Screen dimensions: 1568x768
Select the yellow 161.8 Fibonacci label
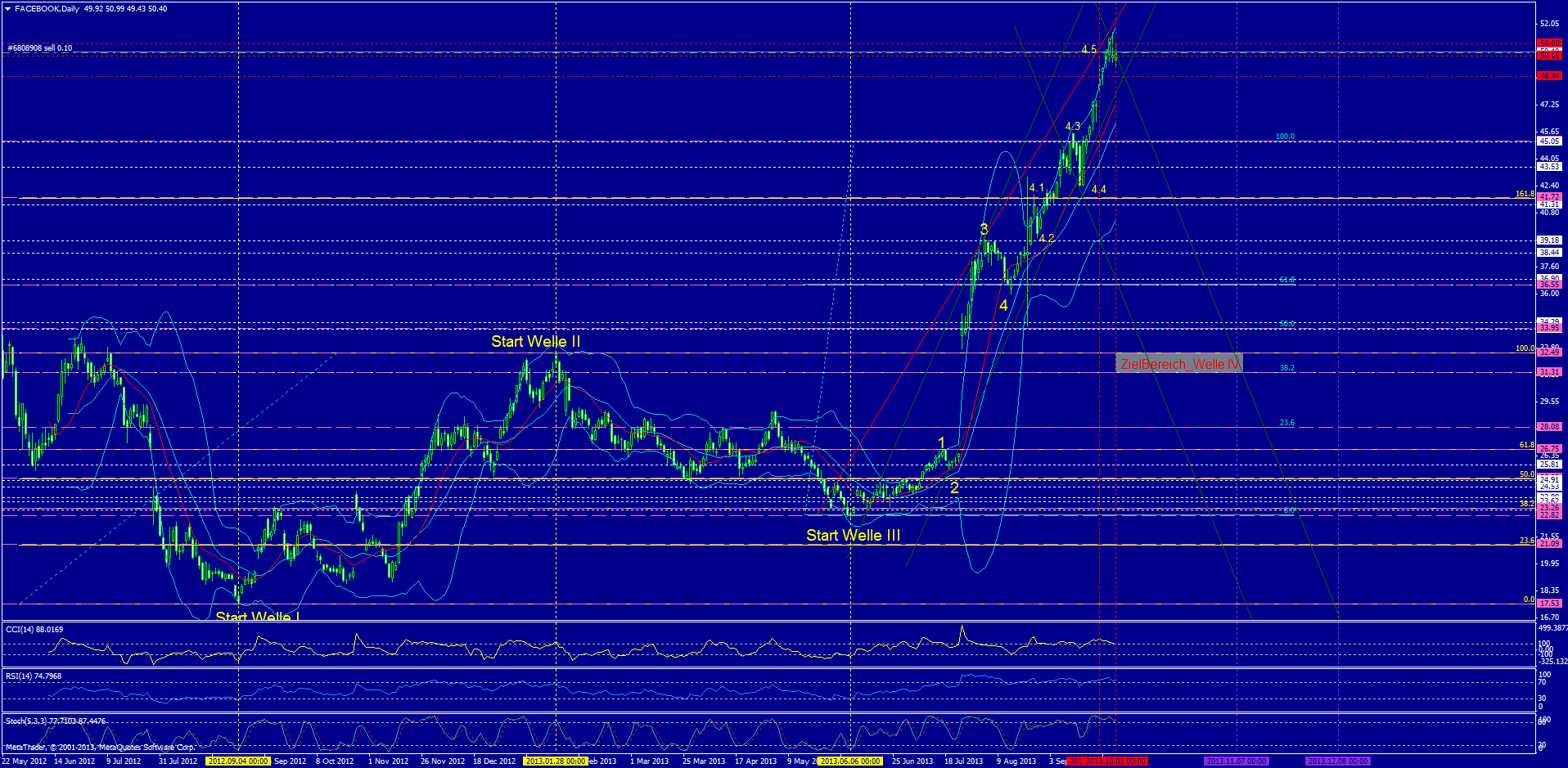pos(1525,195)
